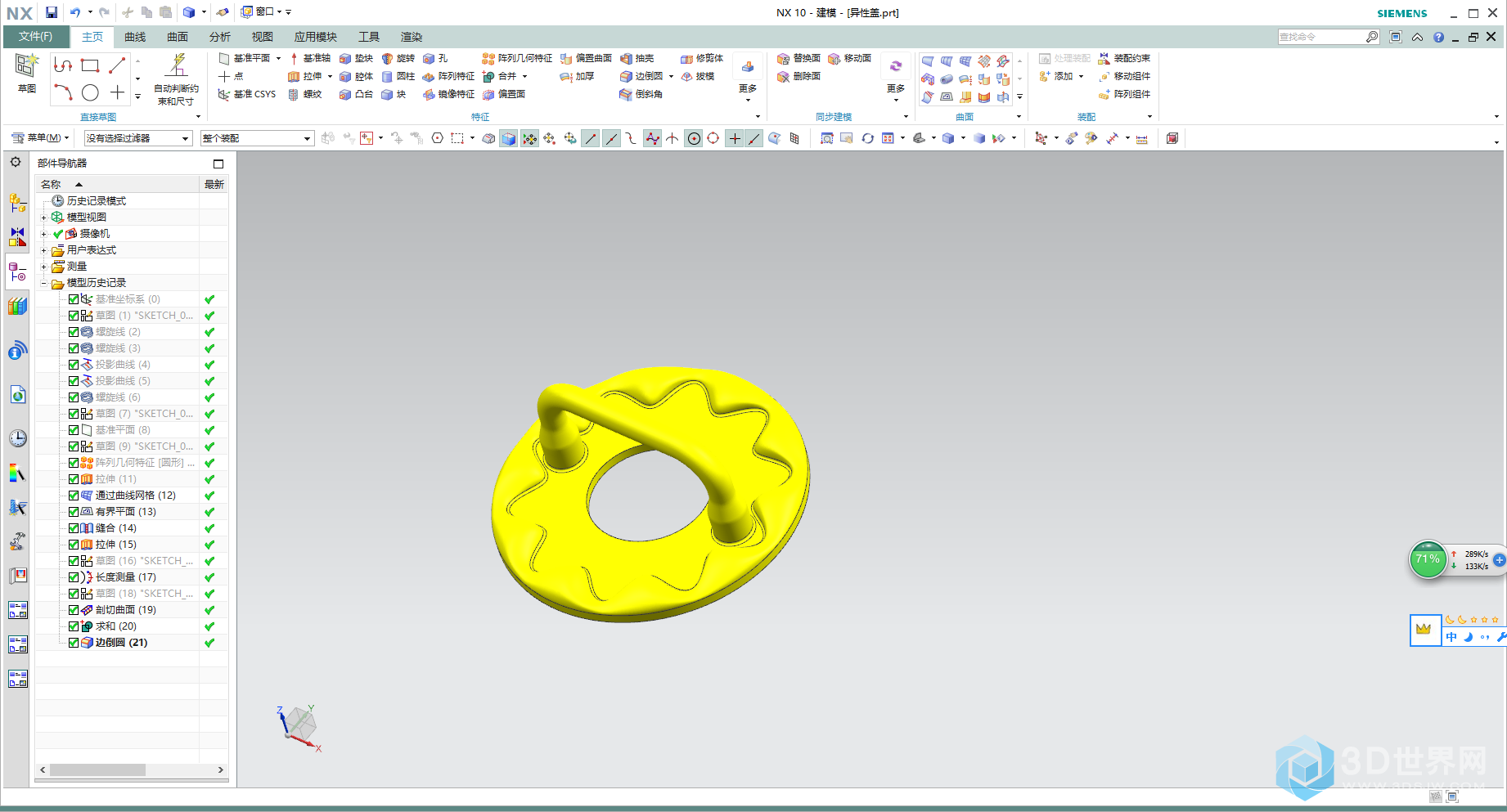Click the 螺纹 thread tool

pyautogui.click(x=305, y=94)
